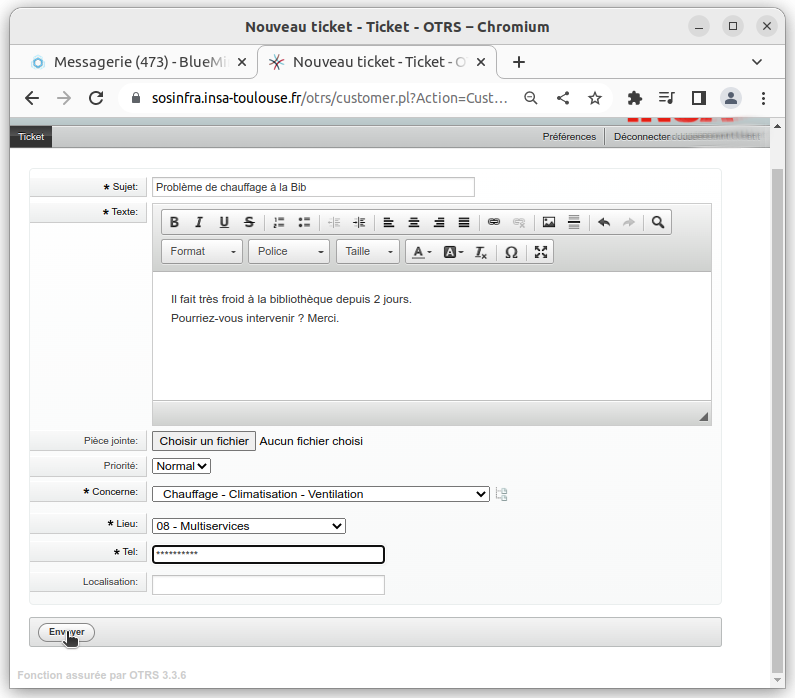Open the text color picker
The height and width of the screenshot is (698, 795).
tap(421, 252)
